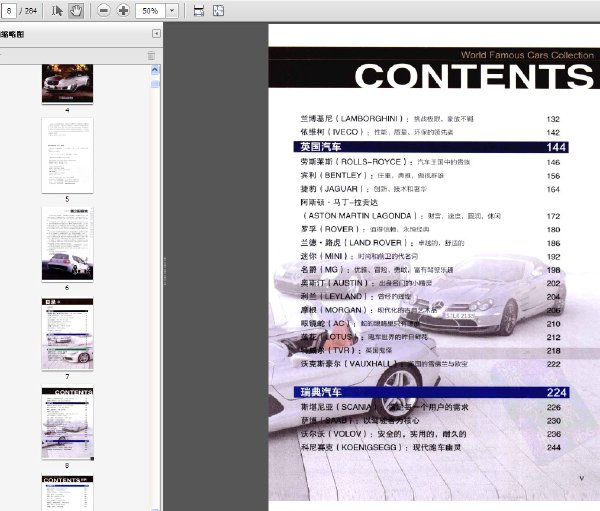
Task: Click the LAMBORGHINI contents entry
Action: pos(387,119)
